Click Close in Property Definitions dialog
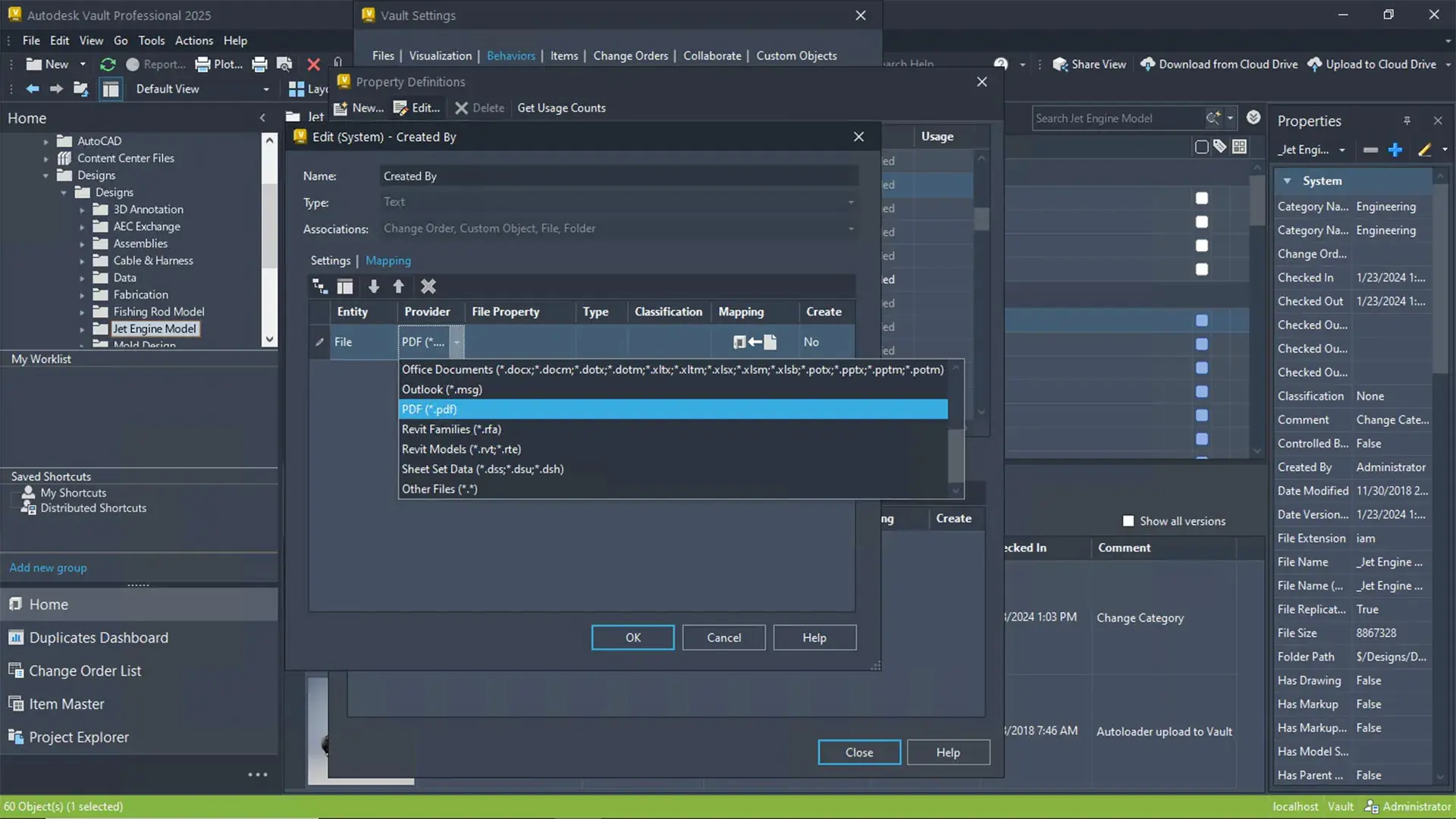This screenshot has height=819, width=1456. click(859, 752)
